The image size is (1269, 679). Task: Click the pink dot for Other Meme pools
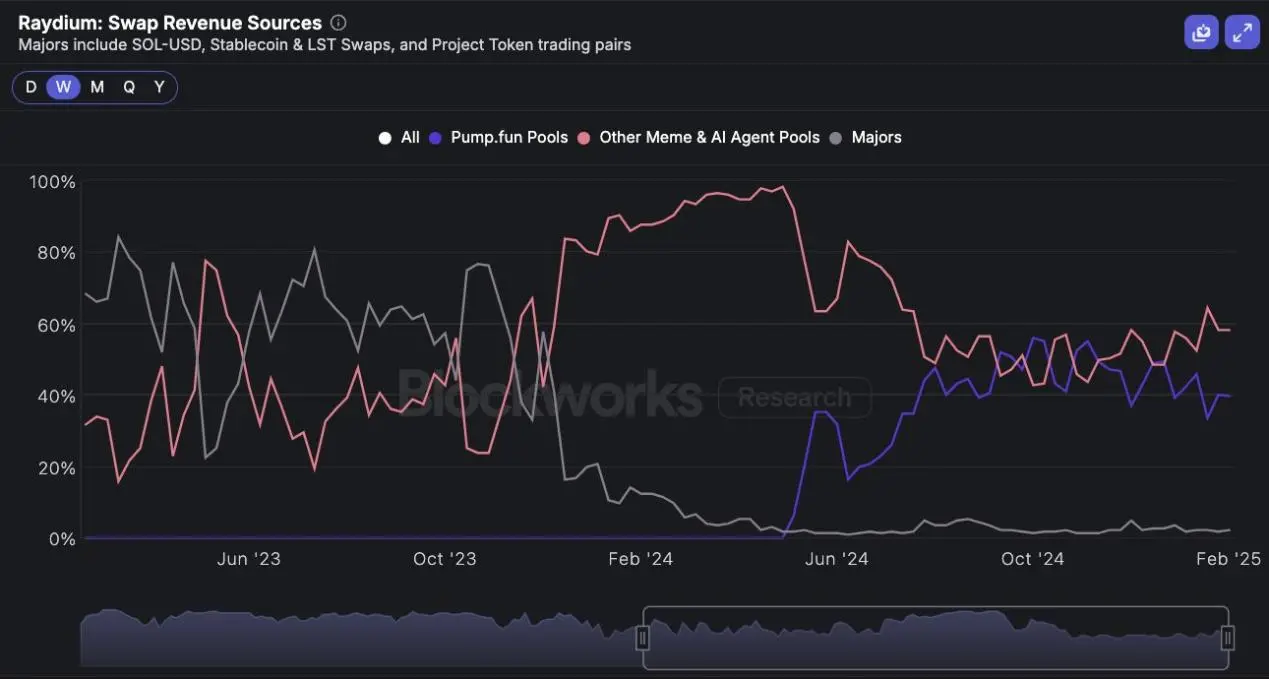click(583, 137)
